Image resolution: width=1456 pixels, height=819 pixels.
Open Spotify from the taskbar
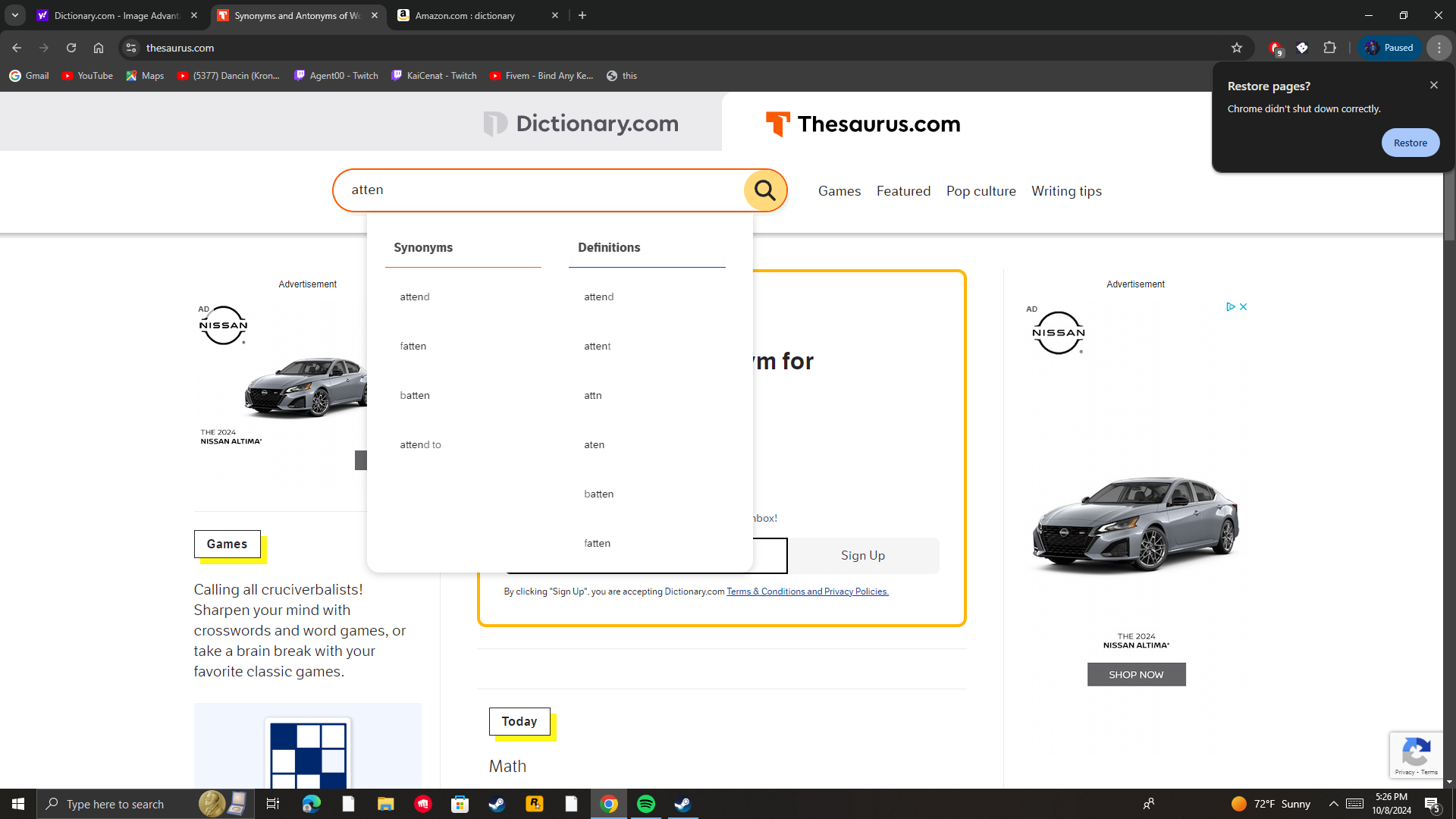(646, 804)
